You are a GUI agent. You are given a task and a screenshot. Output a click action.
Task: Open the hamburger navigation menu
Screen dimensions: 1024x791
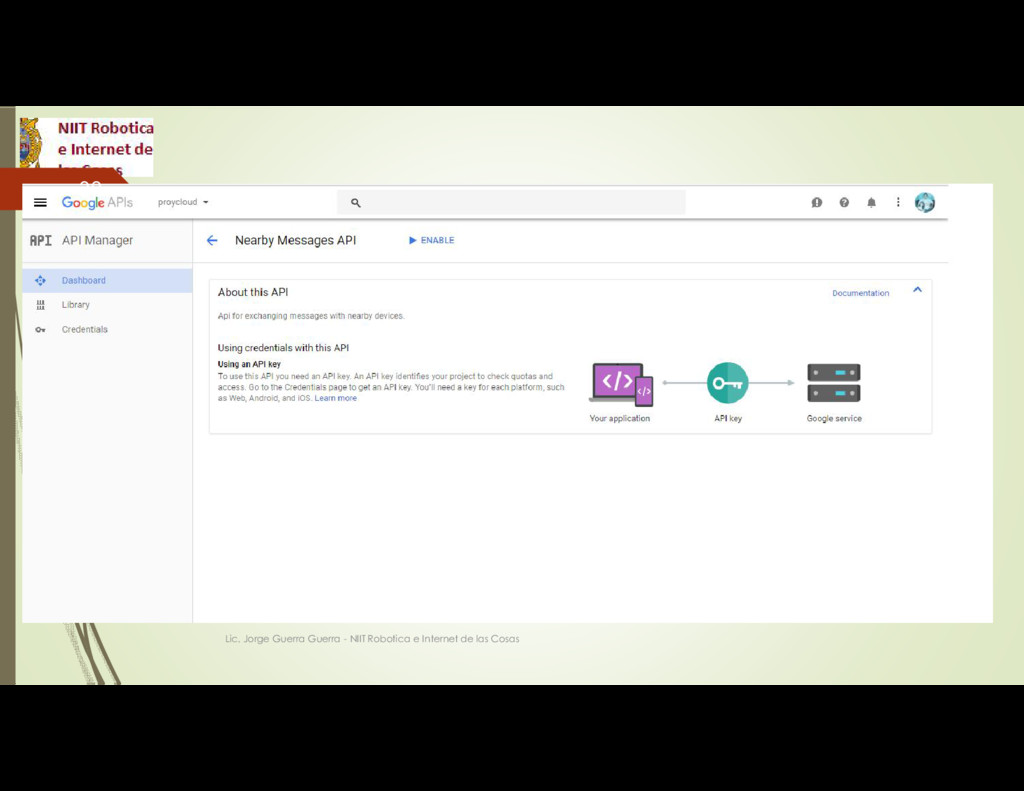pos(40,202)
